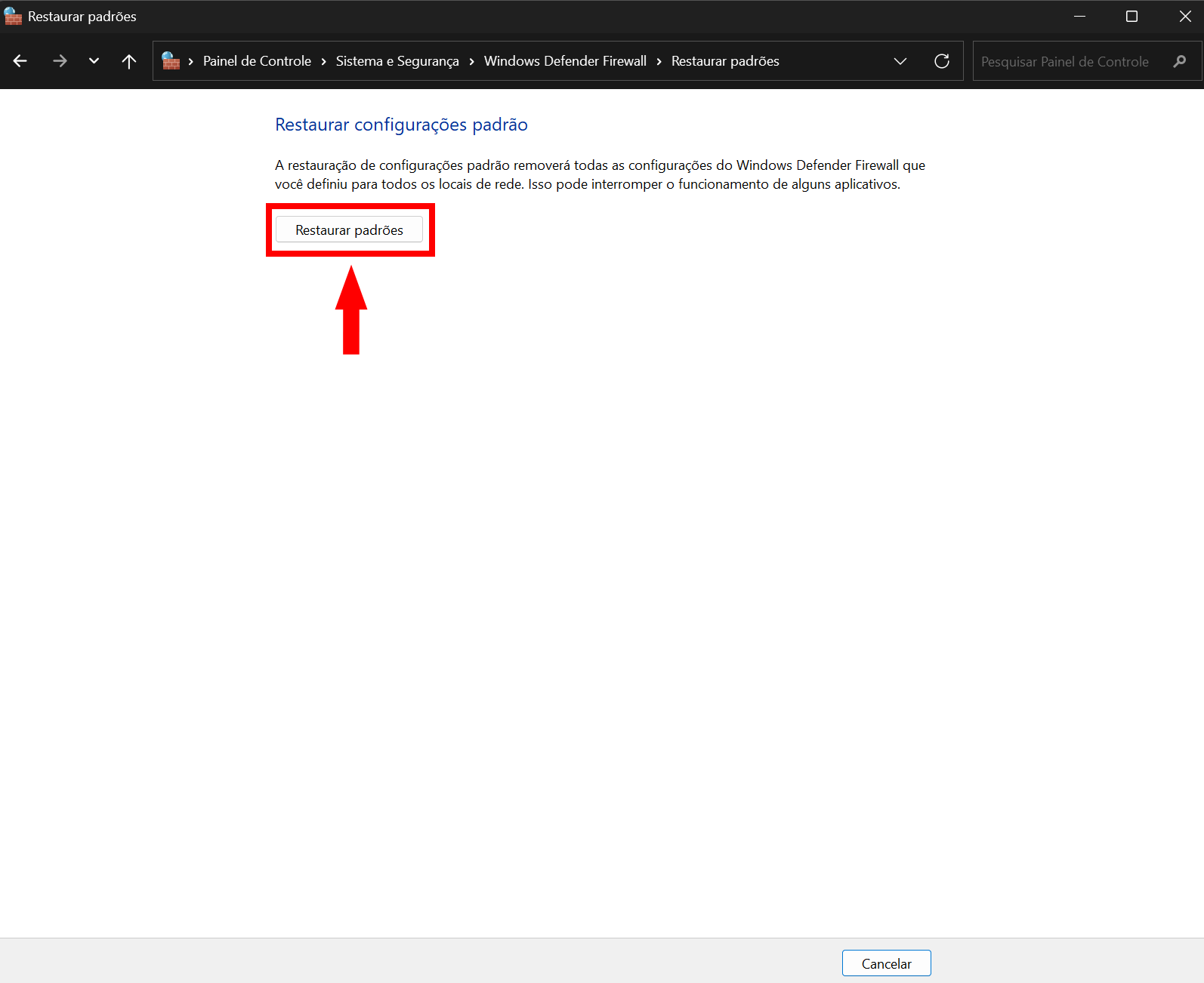Refresh the Restaurar padrões page

pyautogui.click(x=941, y=61)
